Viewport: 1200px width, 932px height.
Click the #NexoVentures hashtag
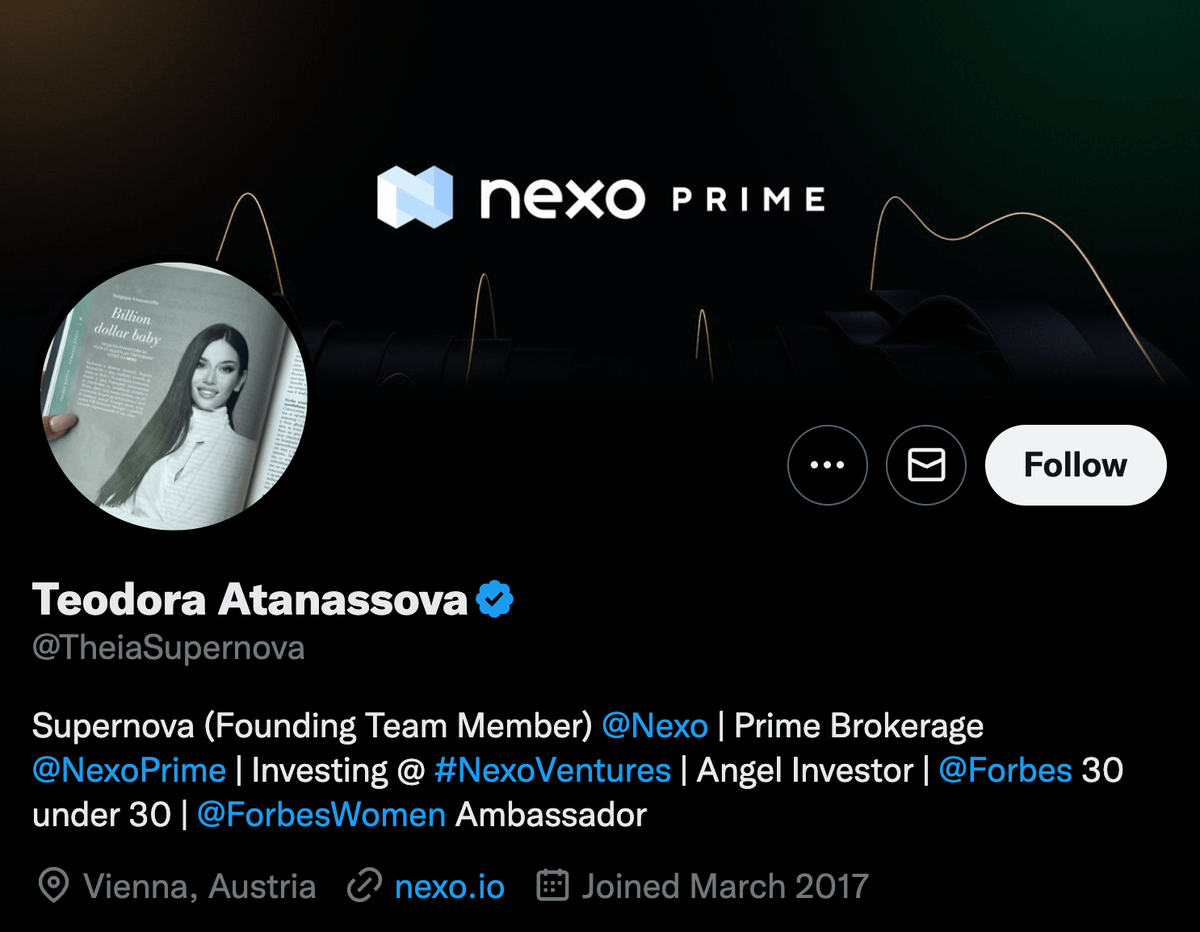(x=553, y=770)
